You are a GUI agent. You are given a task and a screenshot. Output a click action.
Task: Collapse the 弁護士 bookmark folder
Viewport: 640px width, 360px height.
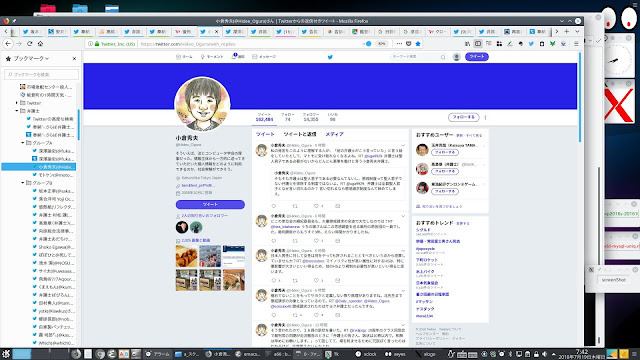17,111
